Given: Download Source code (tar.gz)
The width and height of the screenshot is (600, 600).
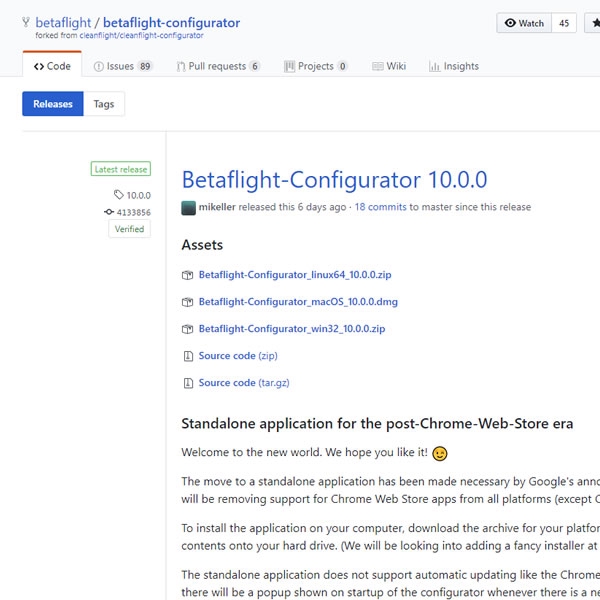Looking at the screenshot, I should [244, 383].
